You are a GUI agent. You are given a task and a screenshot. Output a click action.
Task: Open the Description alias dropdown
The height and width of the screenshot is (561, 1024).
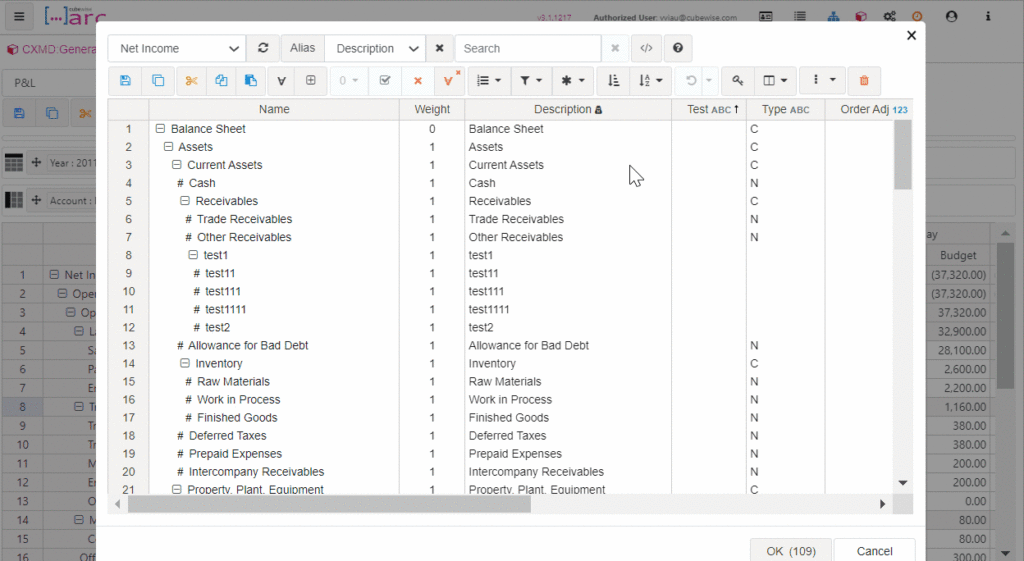(x=375, y=48)
